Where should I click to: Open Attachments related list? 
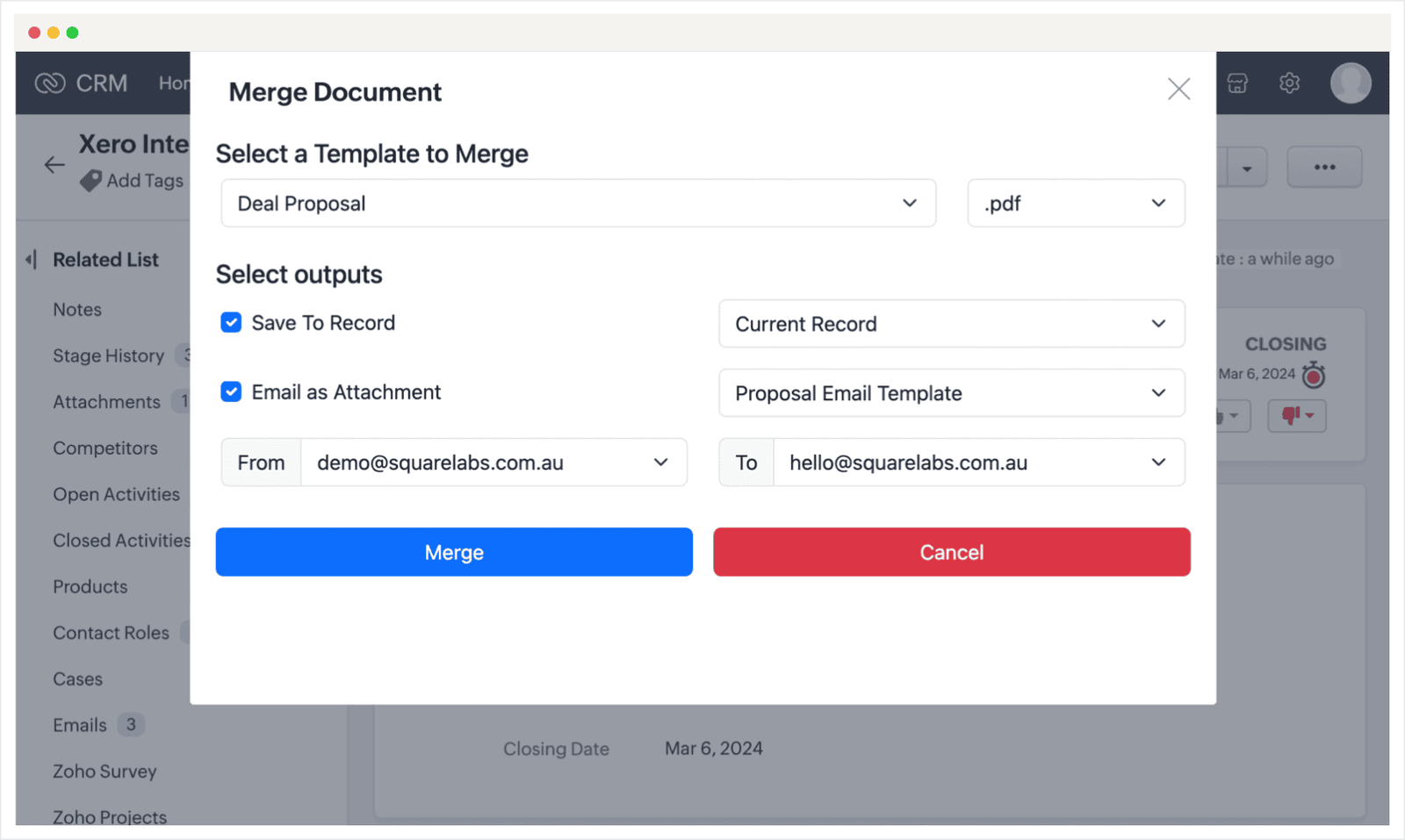click(x=107, y=402)
